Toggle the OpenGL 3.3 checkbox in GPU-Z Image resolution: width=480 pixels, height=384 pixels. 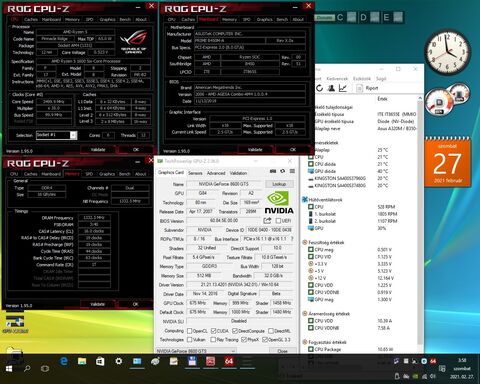click(265, 339)
